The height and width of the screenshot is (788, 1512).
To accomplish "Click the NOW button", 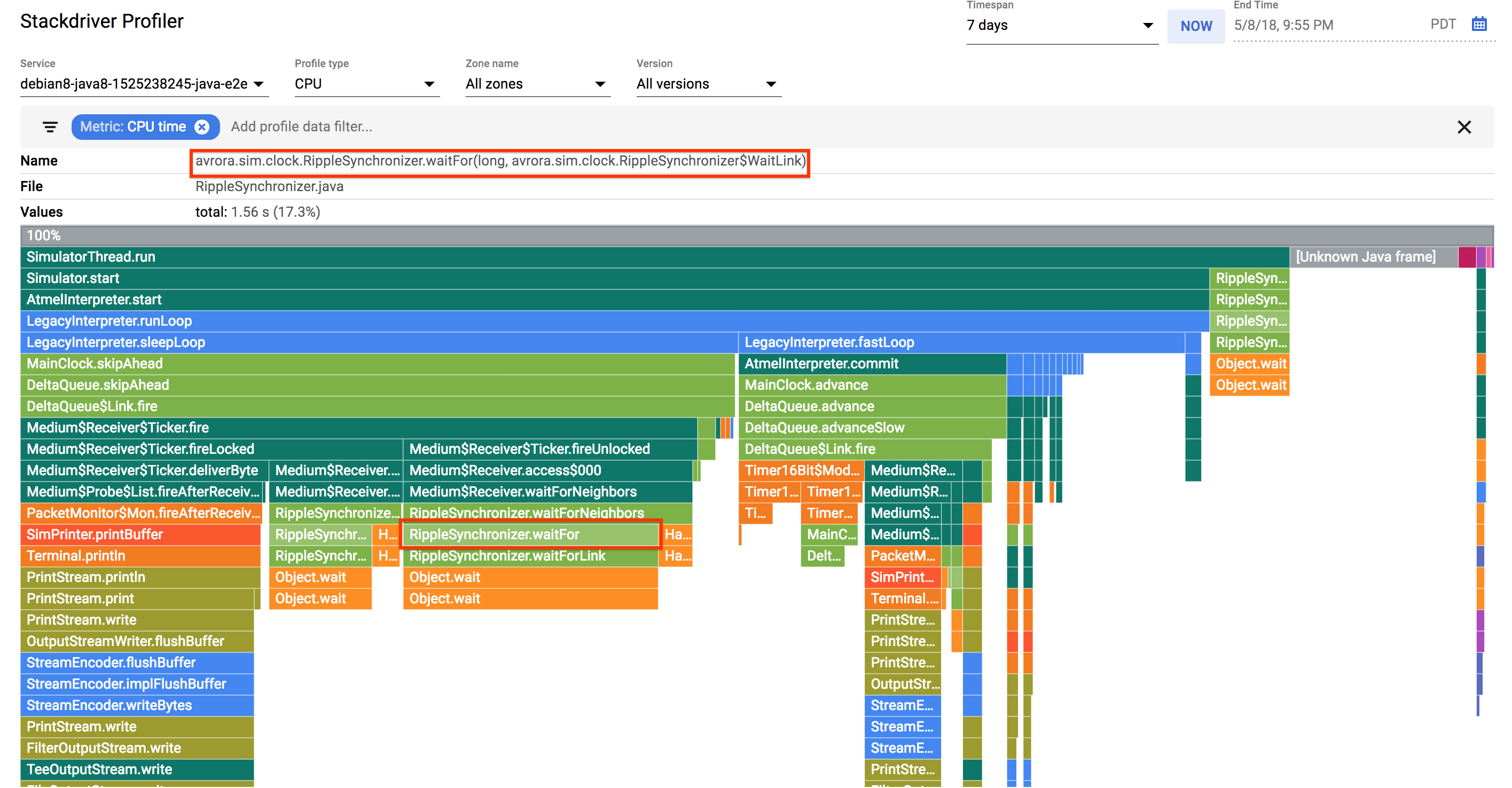I will click(1196, 26).
